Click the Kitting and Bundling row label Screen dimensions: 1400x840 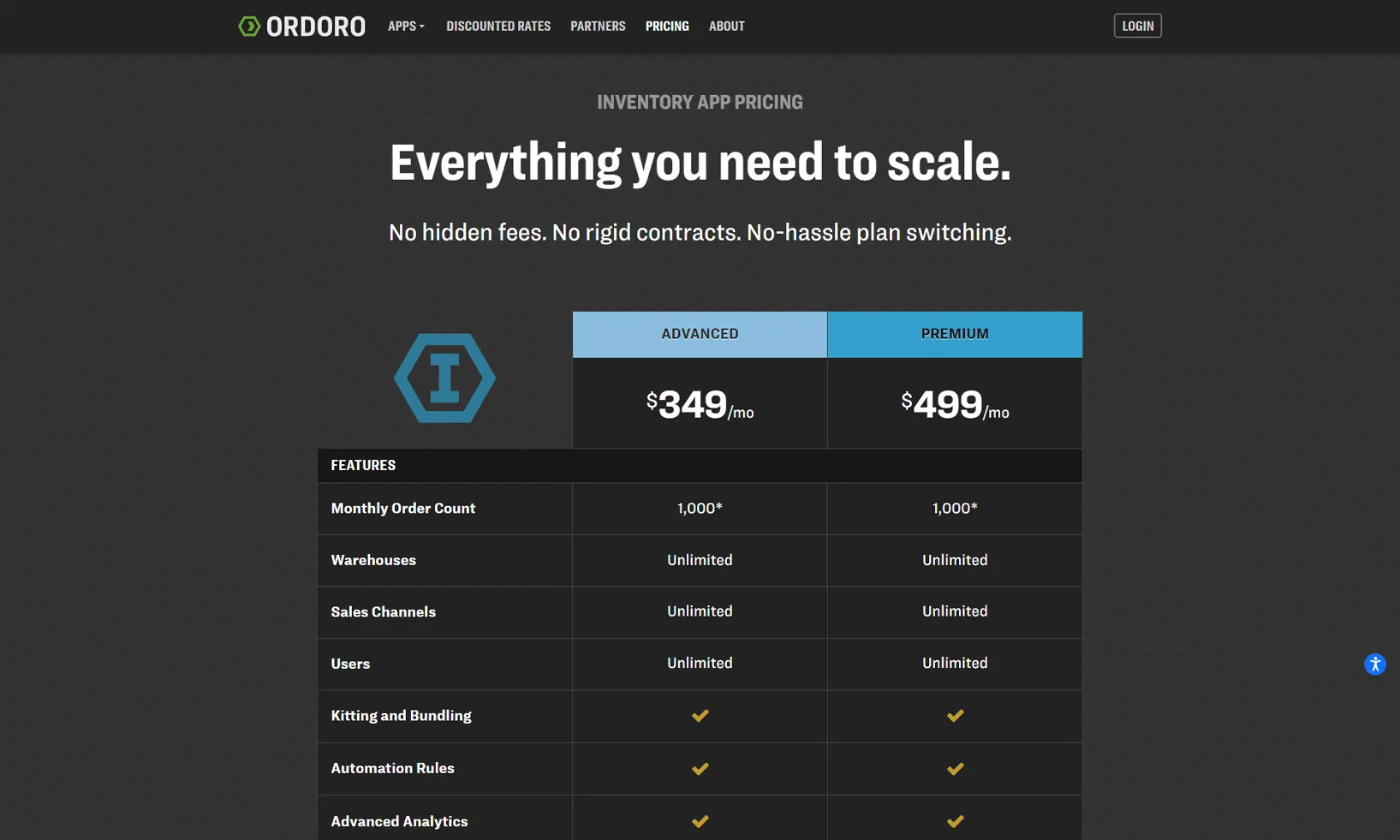(x=401, y=716)
